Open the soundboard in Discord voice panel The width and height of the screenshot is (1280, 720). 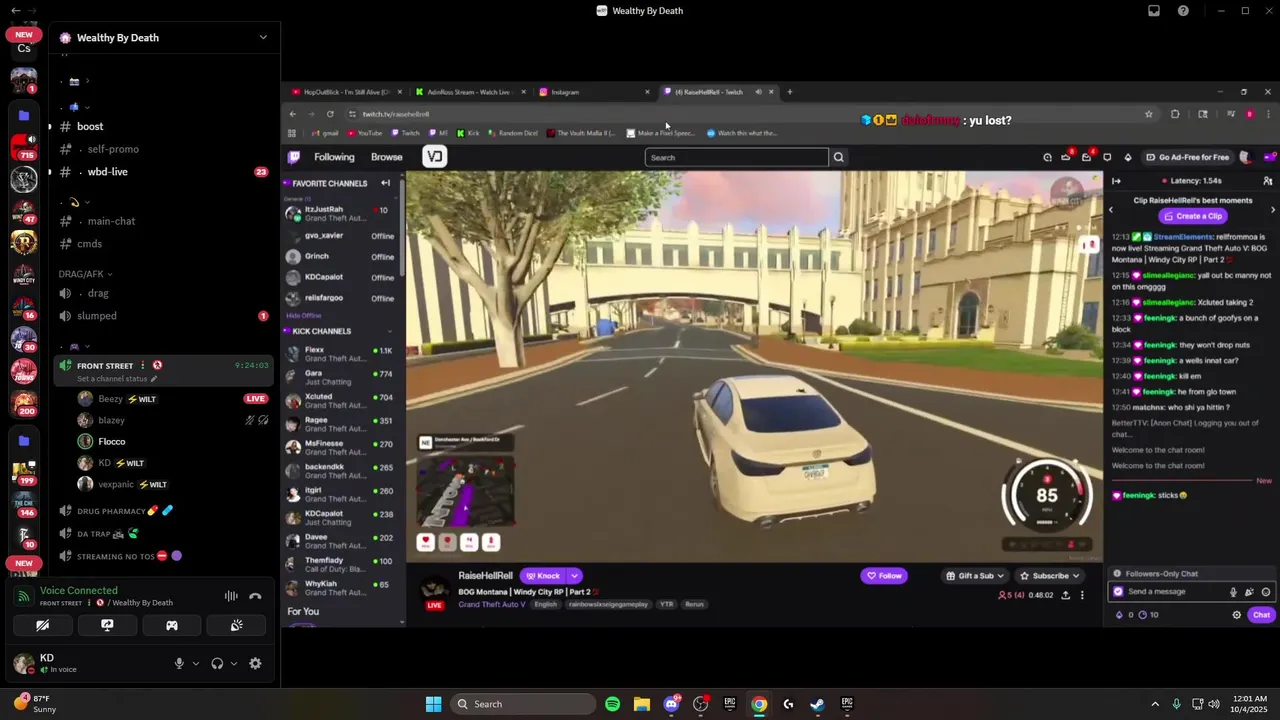pyautogui.click(x=236, y=625)
